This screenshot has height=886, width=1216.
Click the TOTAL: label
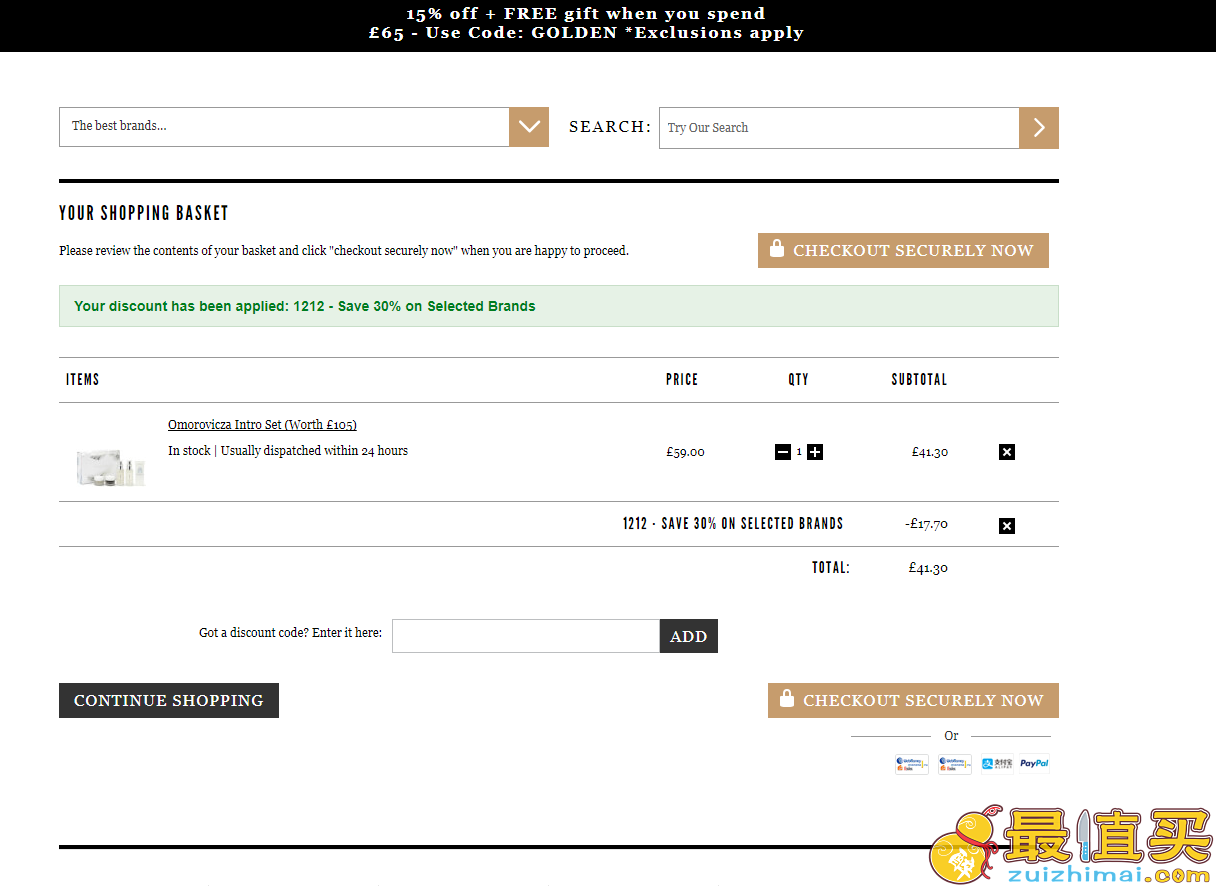831,568
